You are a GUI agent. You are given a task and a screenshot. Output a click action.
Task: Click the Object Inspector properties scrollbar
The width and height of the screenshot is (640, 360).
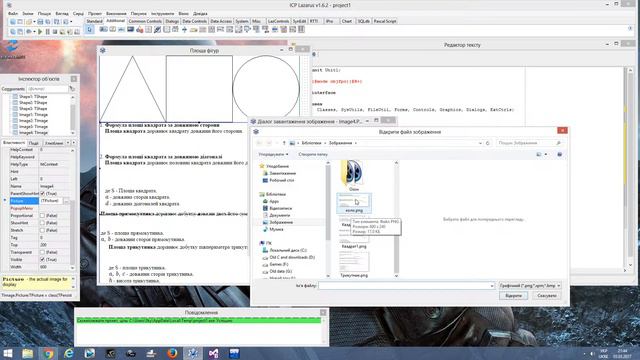point(73,208)
